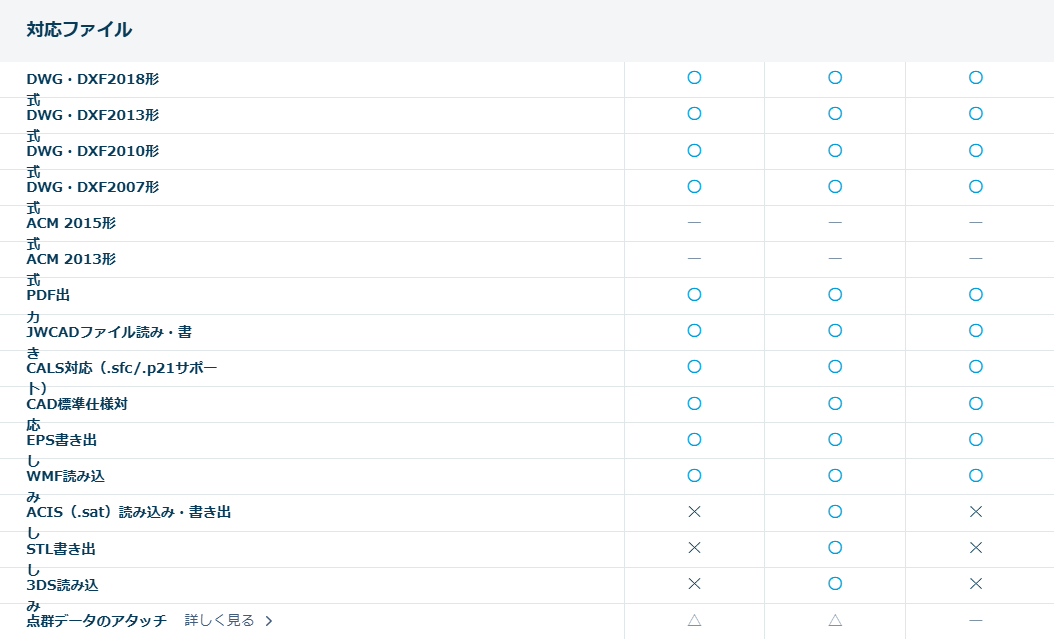Image resolution: width=1054 pixels, height=639 pixels.
Task: Click the 点群データのアタッチ row label text
Action: pyautogui.click(x=96, y=621)
